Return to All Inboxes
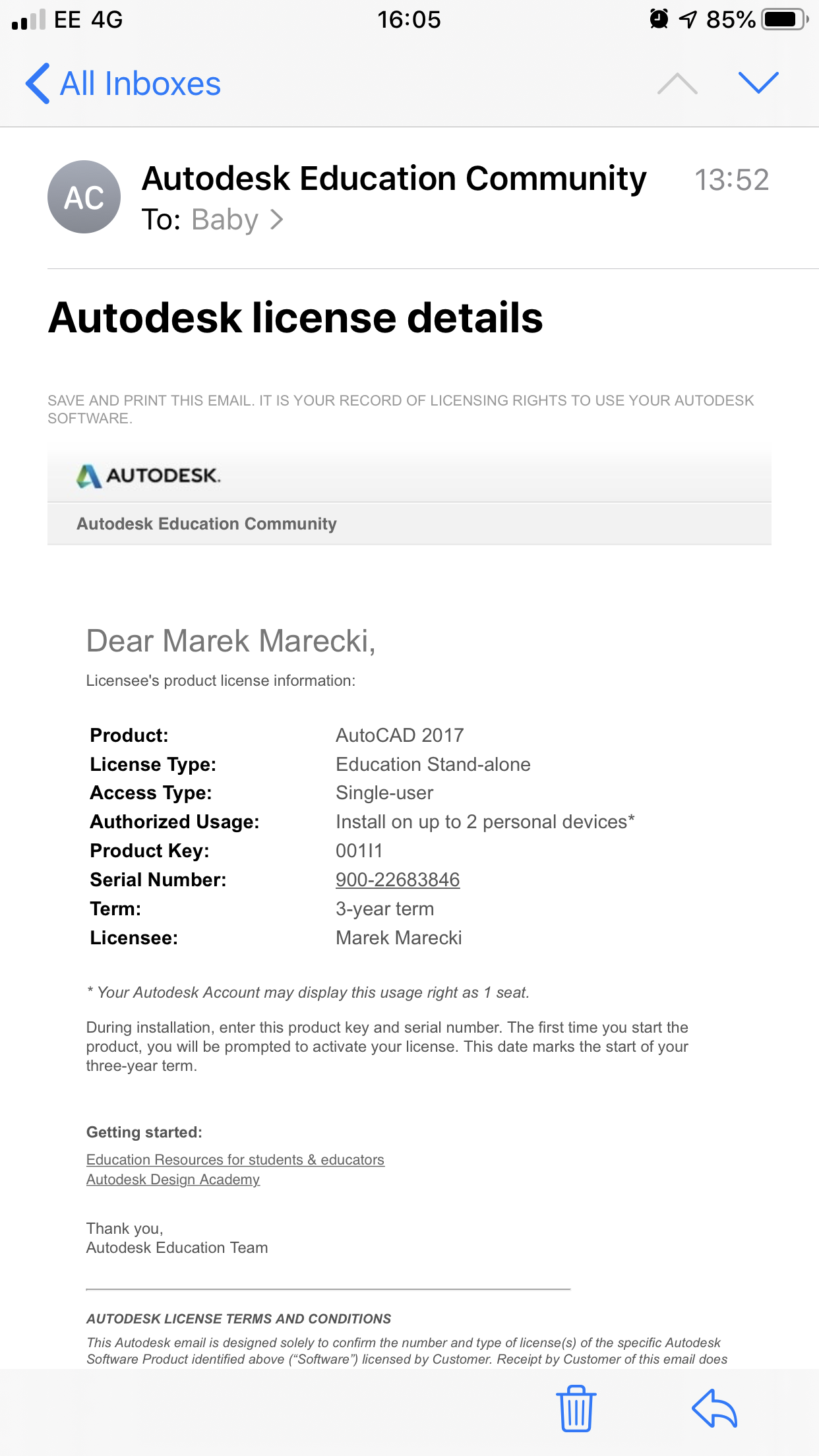The height and width of the screenshot is (1456, 819). point(140,84)
